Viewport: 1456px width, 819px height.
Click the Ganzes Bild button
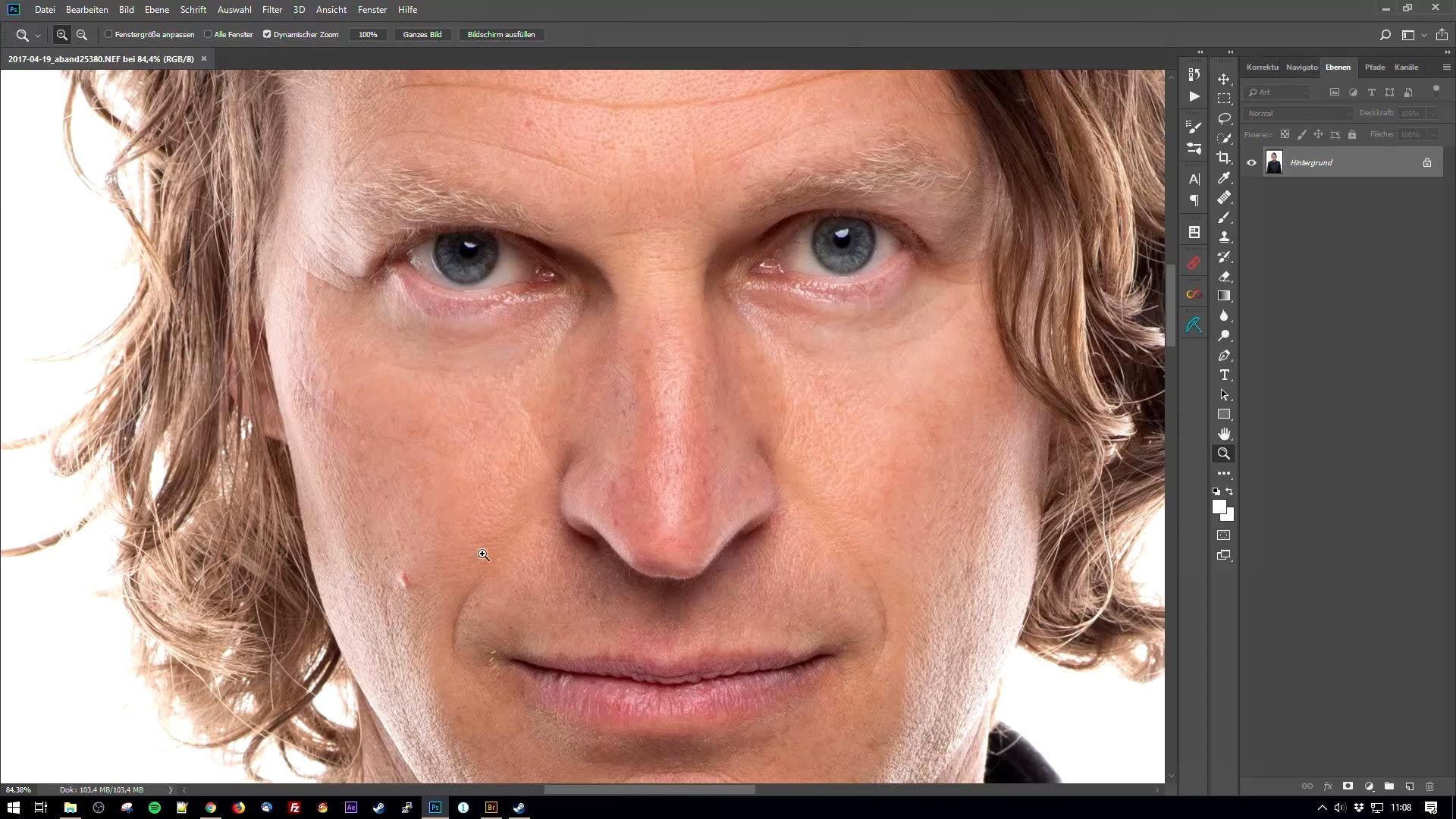tap(422, 35)
